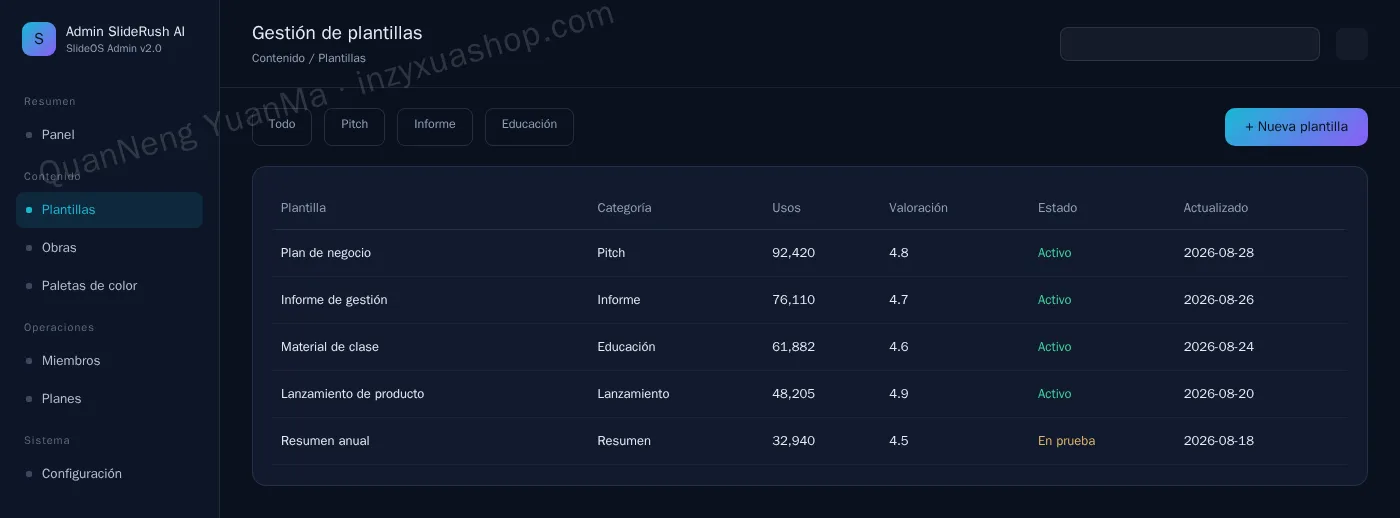The height and width of the screenshot is (518, 1400).
Task: Click the Lanzamiento de producto row
Action: click(x=809, y=394)
